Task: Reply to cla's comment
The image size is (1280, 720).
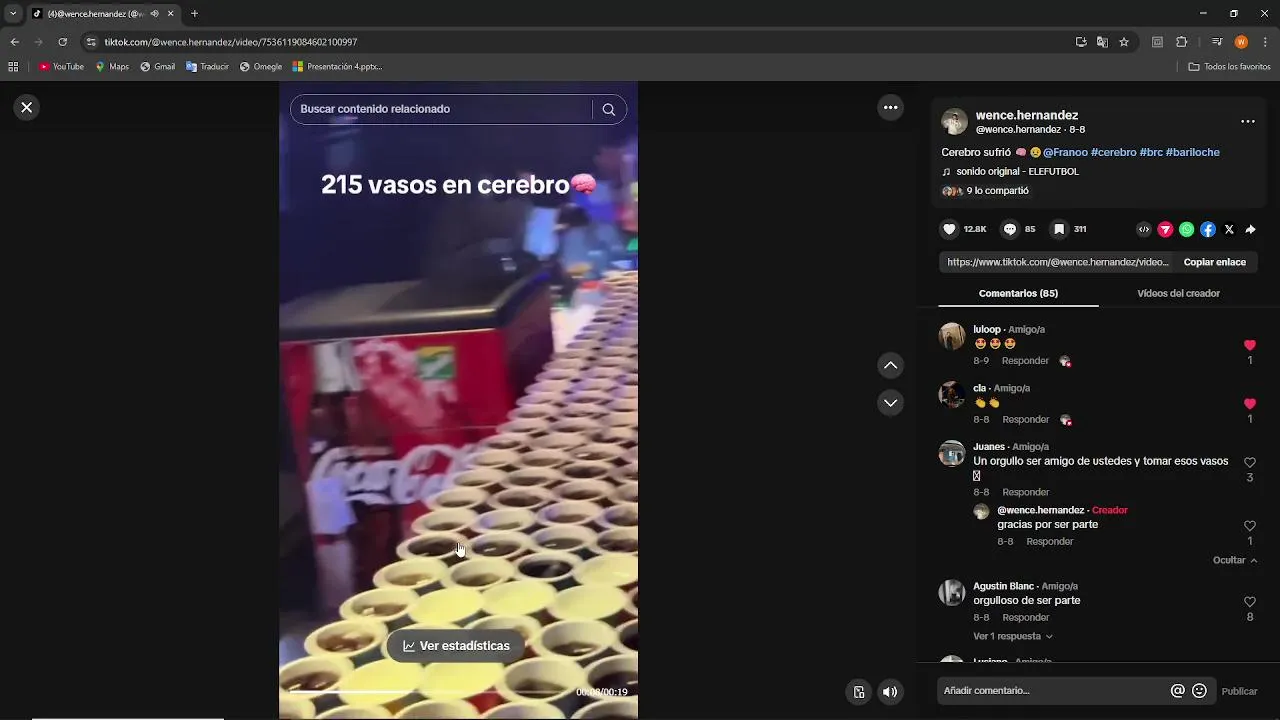Action: click(1025, 420)
